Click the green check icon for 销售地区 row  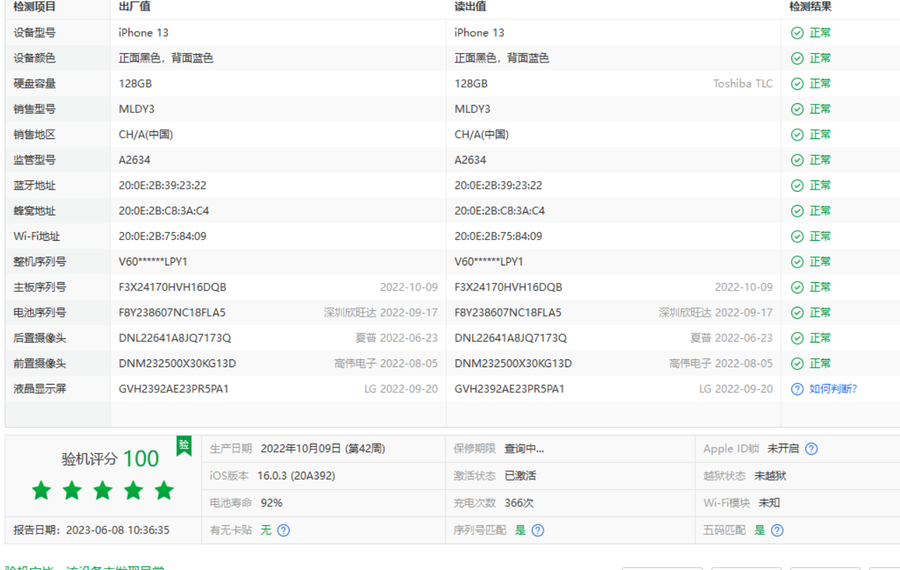coord(797,134)
